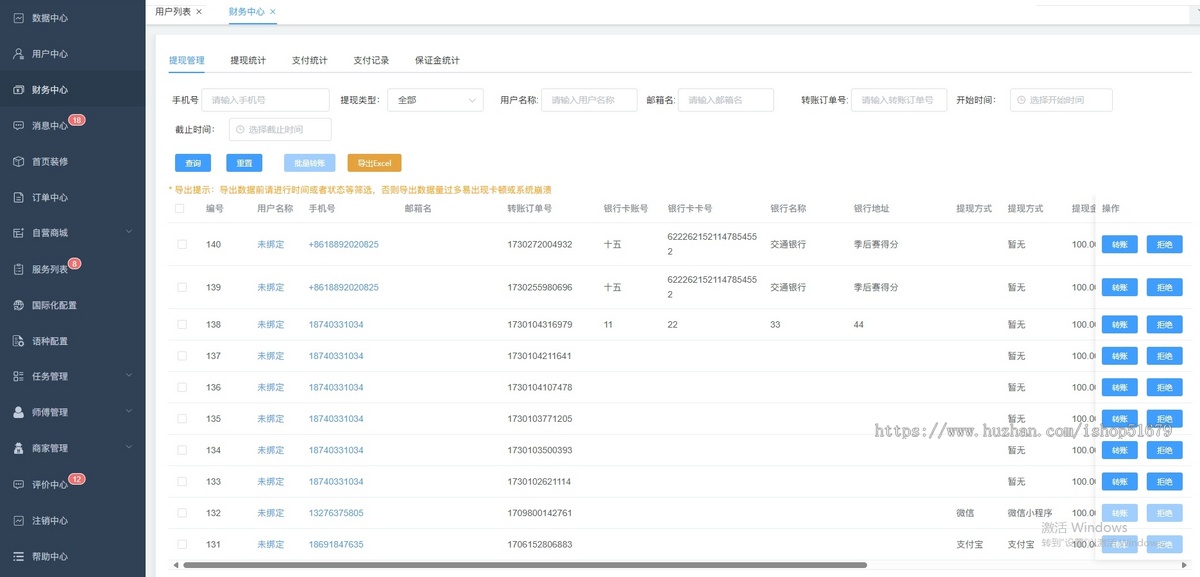The width and height of the screenshot is (1200, 577).
Task: Close the 用户列表 tab
Action: click(x=199, y=11)
